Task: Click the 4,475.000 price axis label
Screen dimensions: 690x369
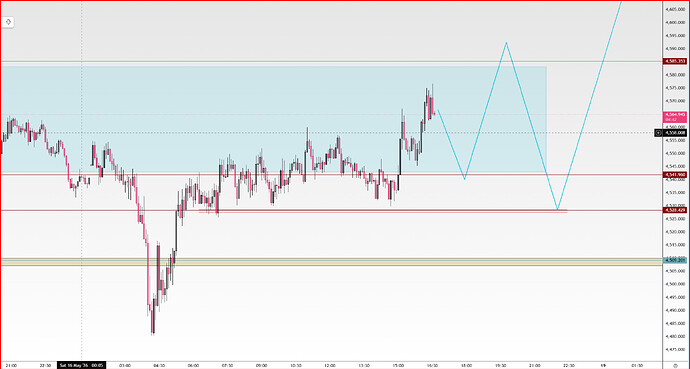Action: [675, 350]
